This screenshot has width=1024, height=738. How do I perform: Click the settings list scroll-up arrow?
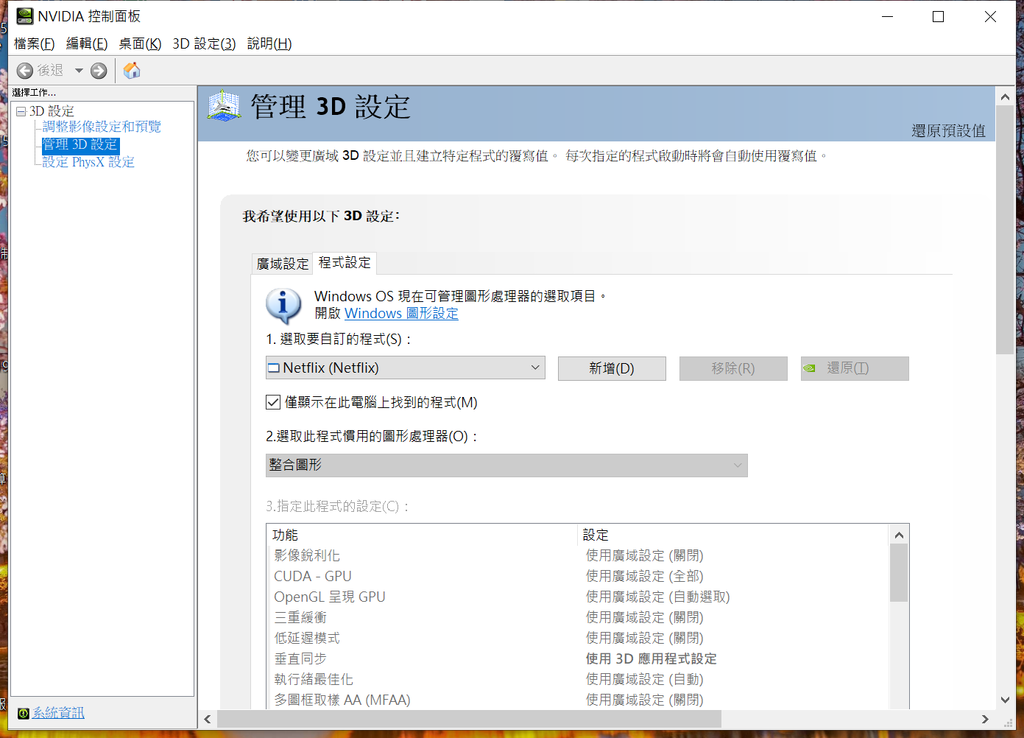pos(899,535)
